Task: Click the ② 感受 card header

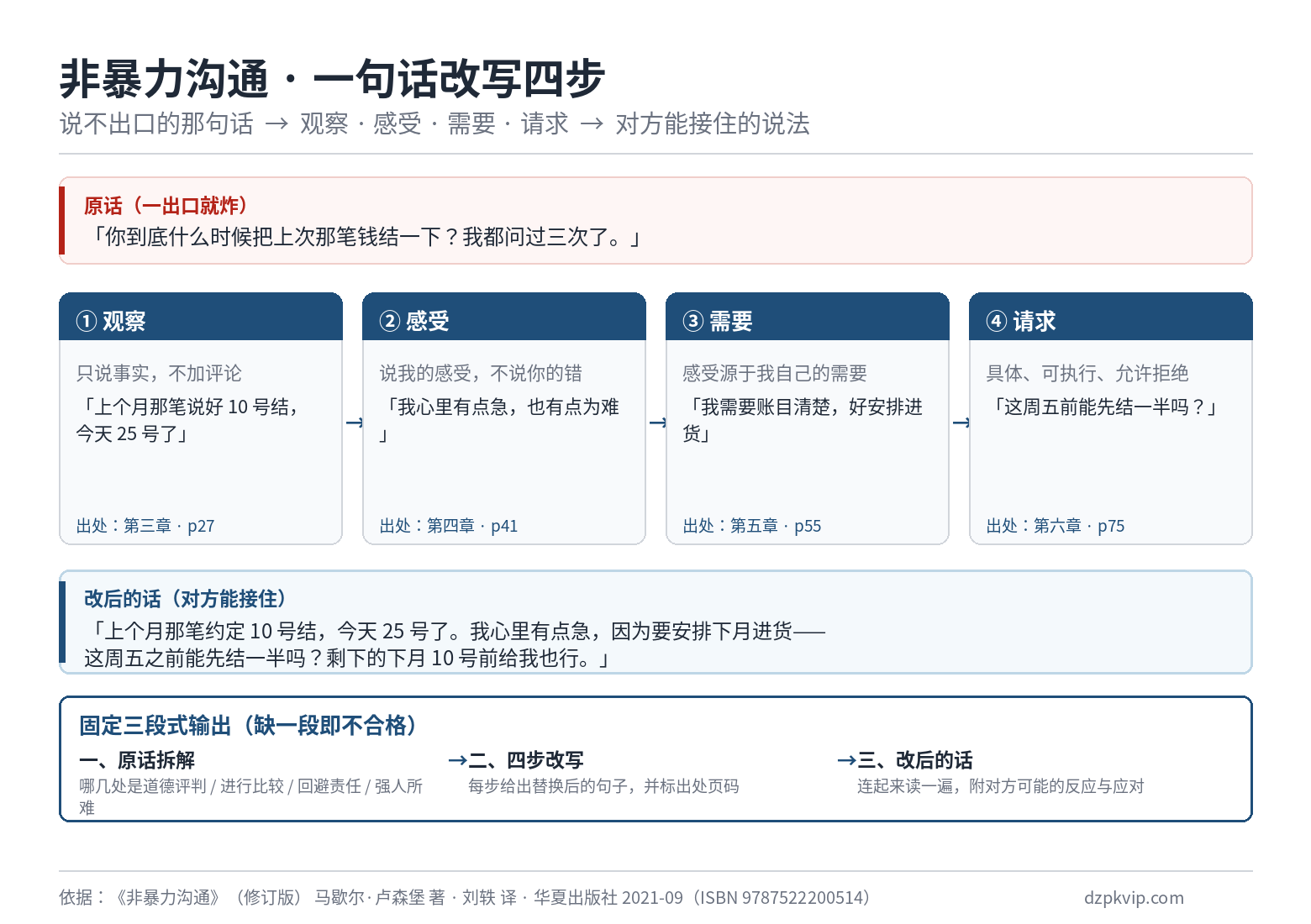Action: coord(504,318)
